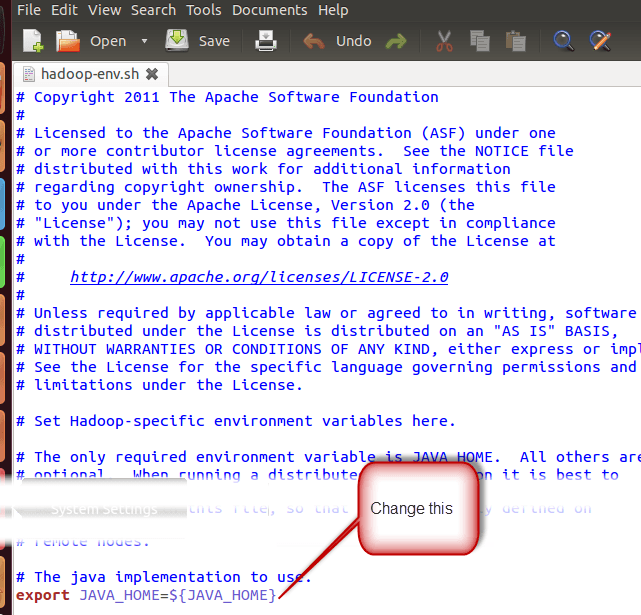Expand the Open recent files dropdown arrow
The height and width of the screenshot is (615, 641).
click(144, 41)
